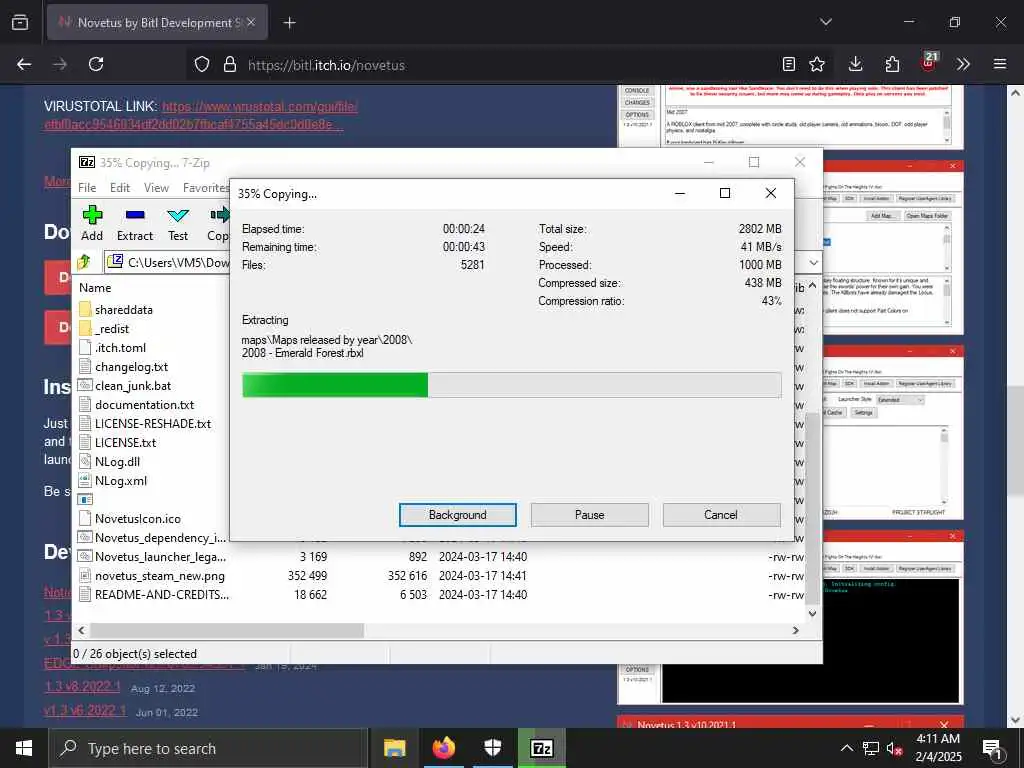
Task: Click the extraction progress bar
Action: (x=511, y=385)
